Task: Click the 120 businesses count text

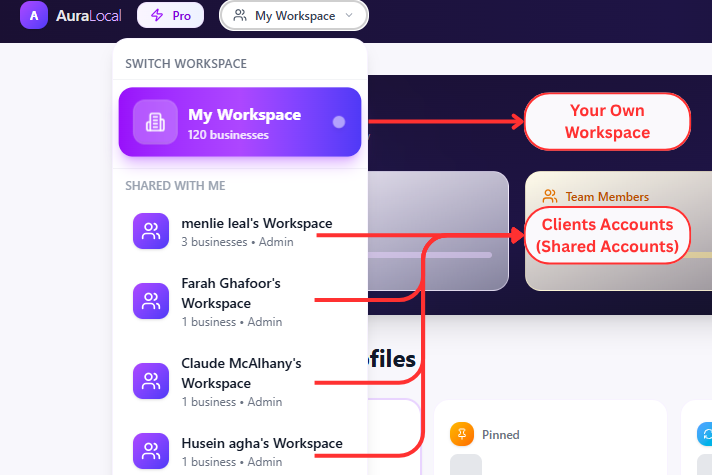Action: pyautogui.click(x=228, y=135)
